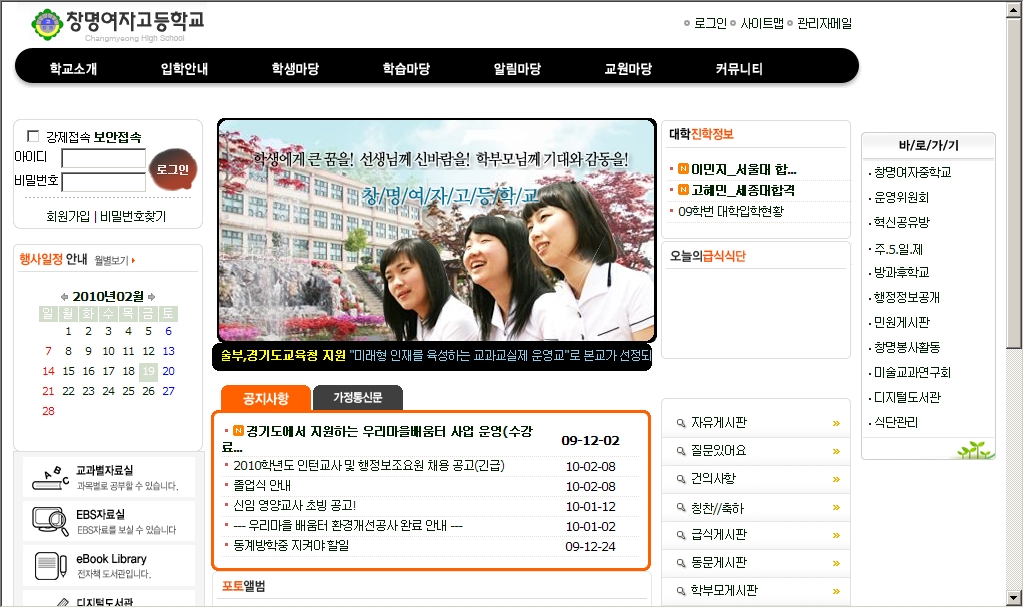Switch to the 가정통신문 tab
Image resolution: width=1024 pixels, height=608 pixels.
tap(357, 398)
